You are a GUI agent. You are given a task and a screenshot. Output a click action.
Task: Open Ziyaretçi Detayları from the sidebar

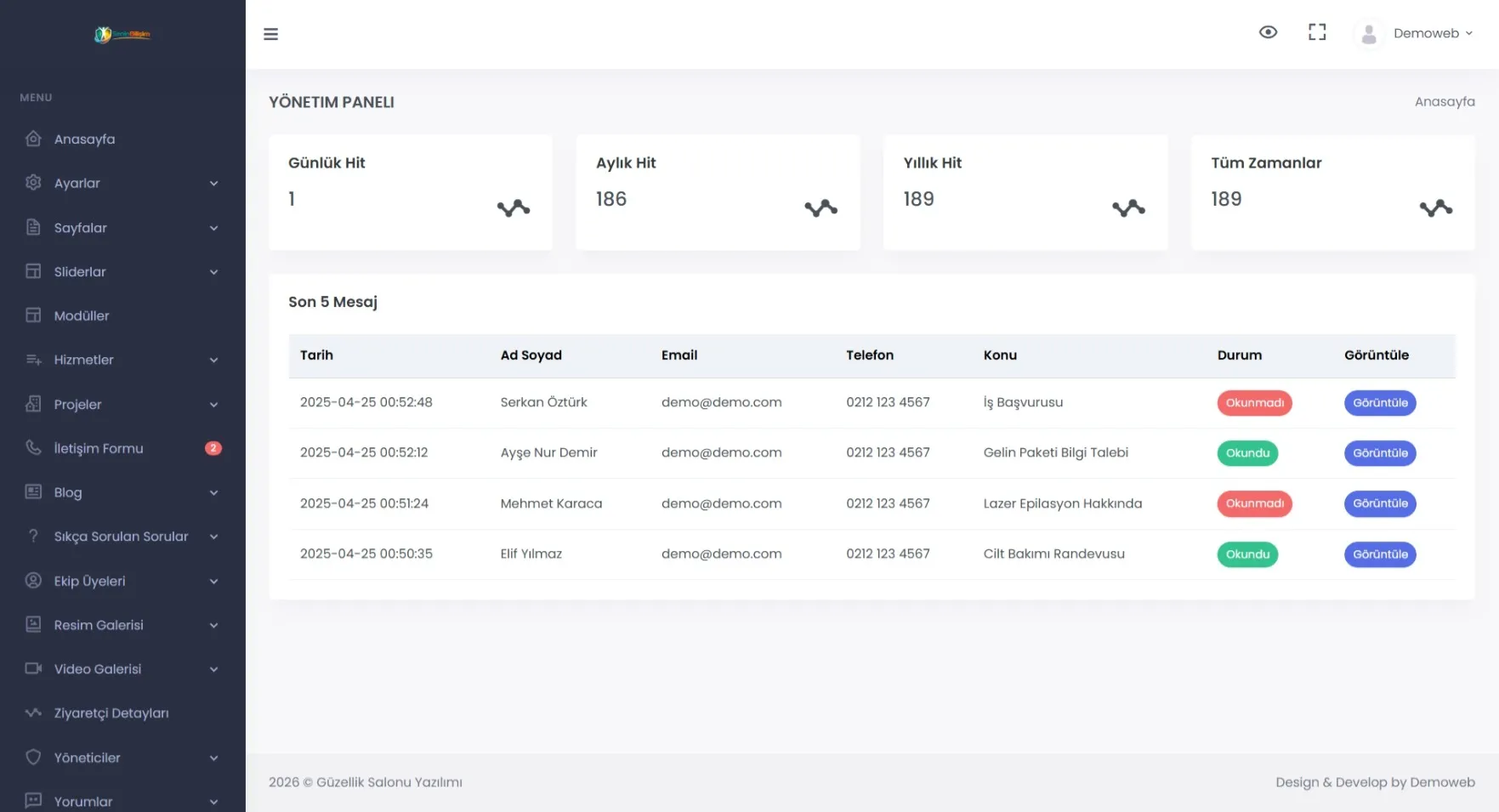[111, 713]
